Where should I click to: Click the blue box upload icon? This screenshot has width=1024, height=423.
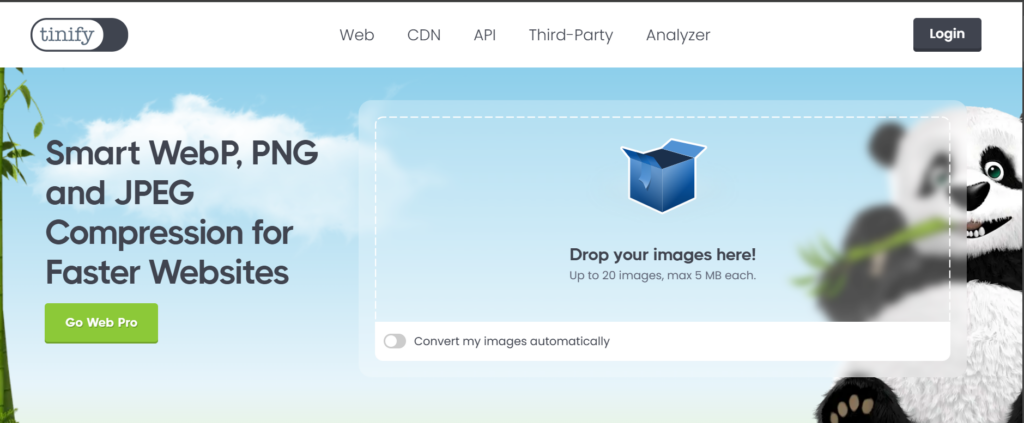coord(663,176)
